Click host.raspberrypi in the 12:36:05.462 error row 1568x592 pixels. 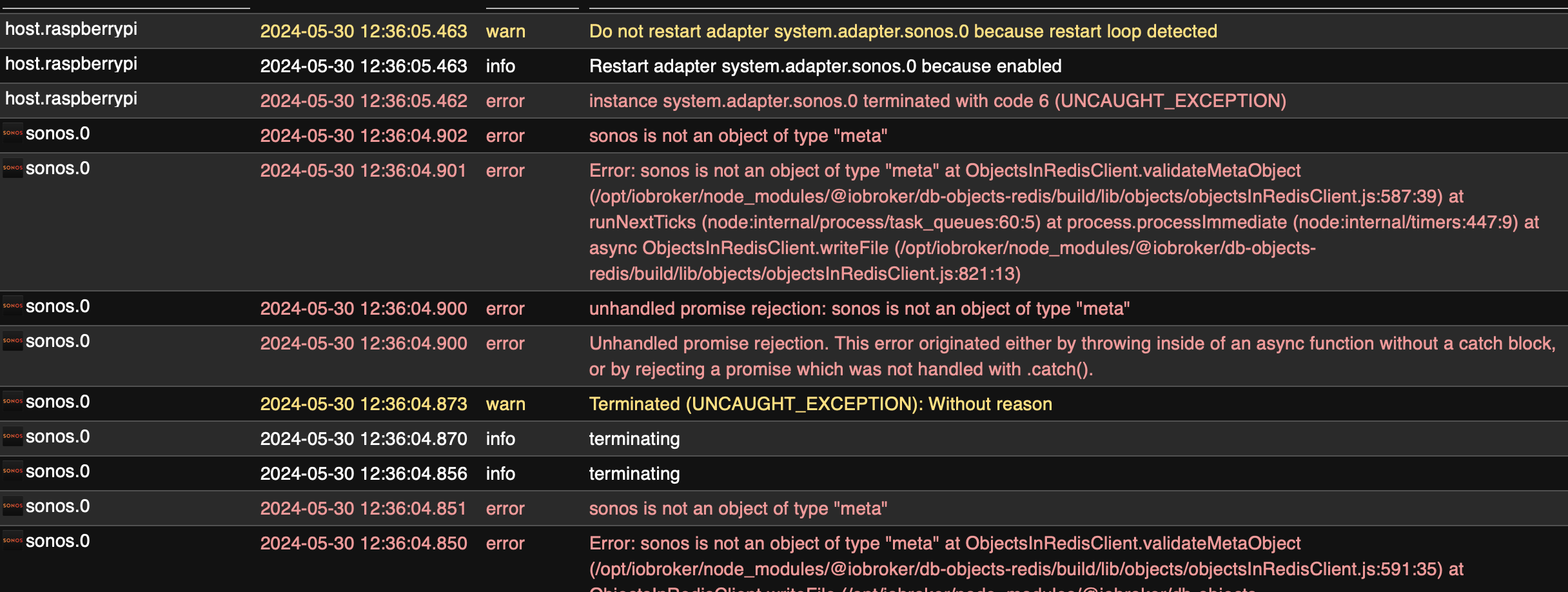[x=72, y=99]
